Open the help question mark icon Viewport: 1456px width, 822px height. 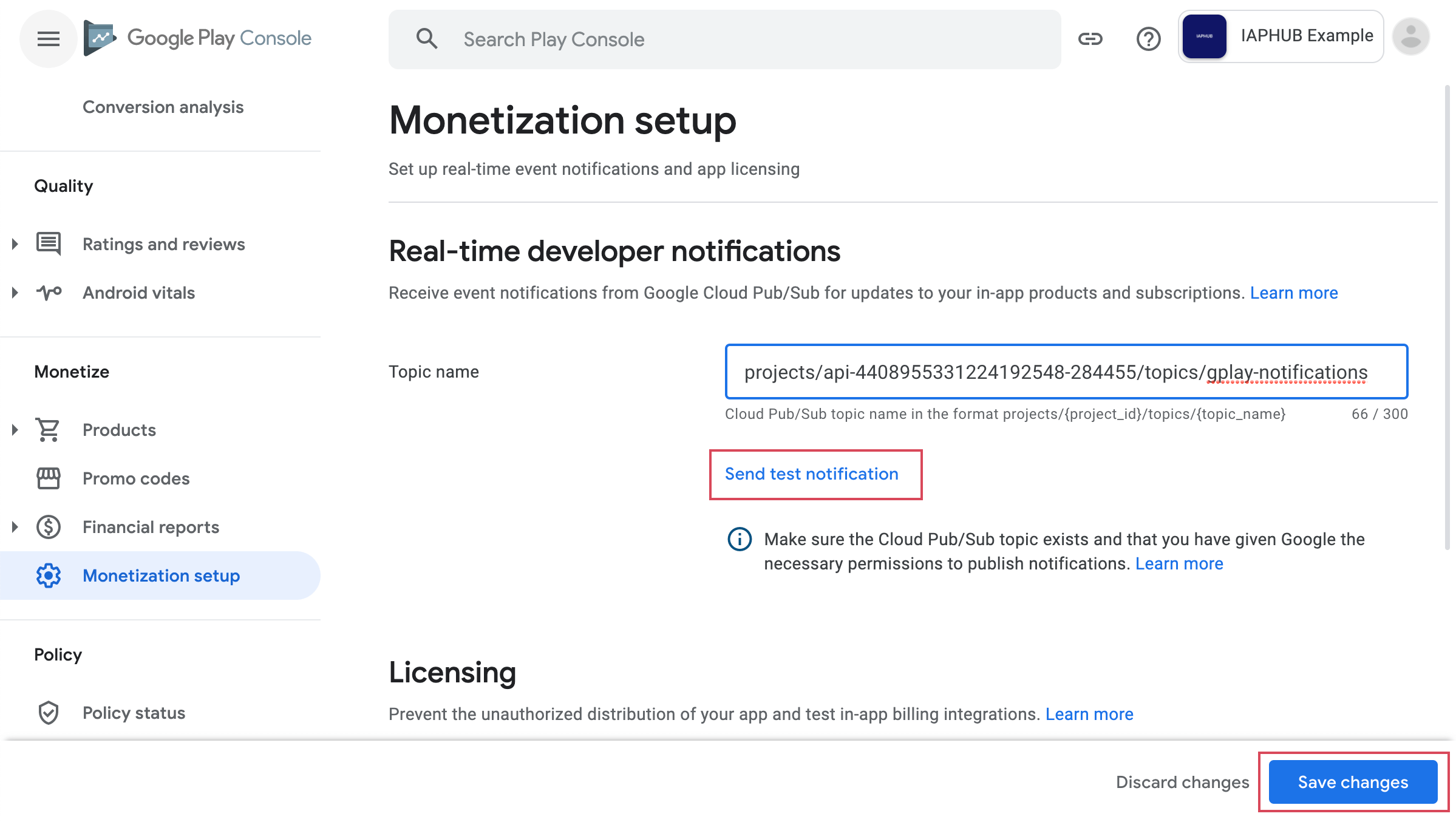(1148, 39)
